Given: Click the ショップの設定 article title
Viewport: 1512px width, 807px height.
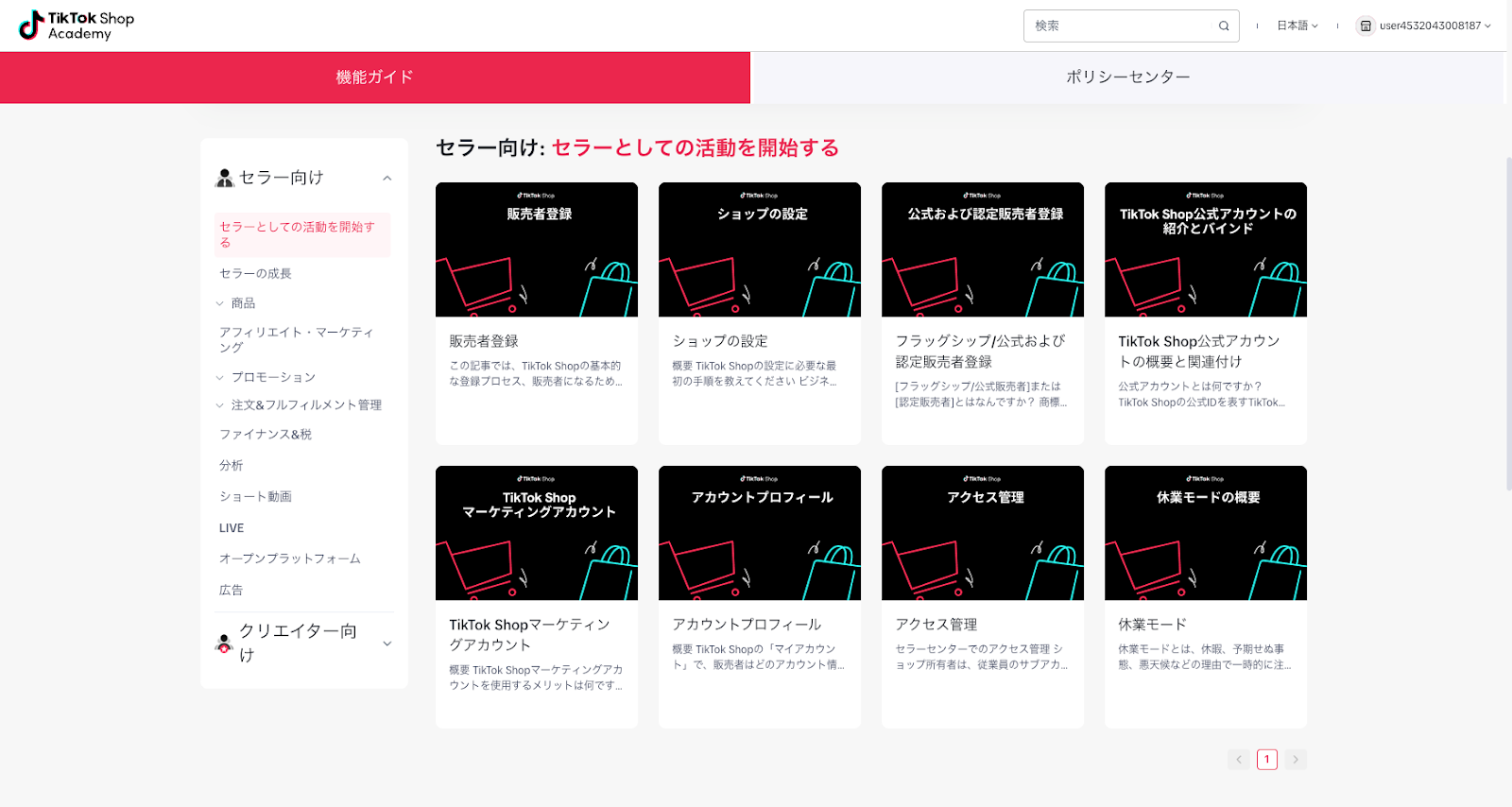Looking at the screenshot, I should [720, 341].
